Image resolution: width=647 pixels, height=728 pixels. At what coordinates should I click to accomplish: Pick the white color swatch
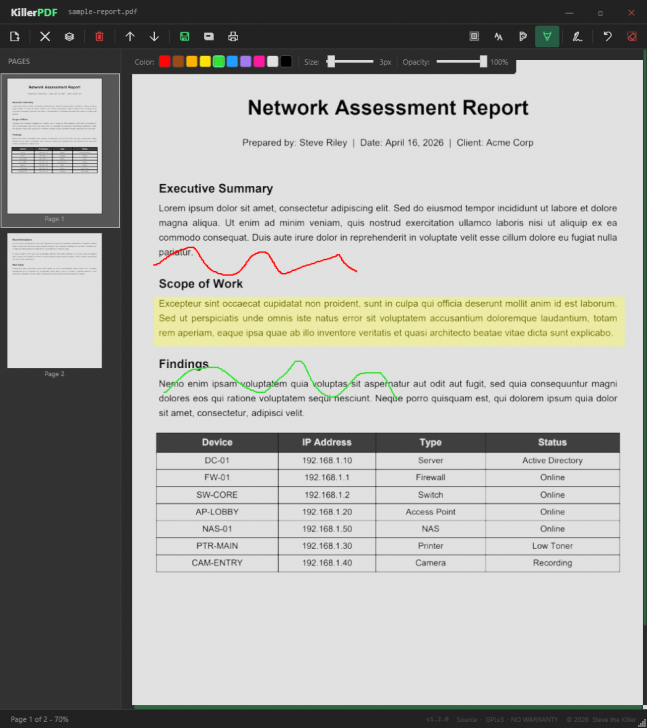[x=272, y=62]
